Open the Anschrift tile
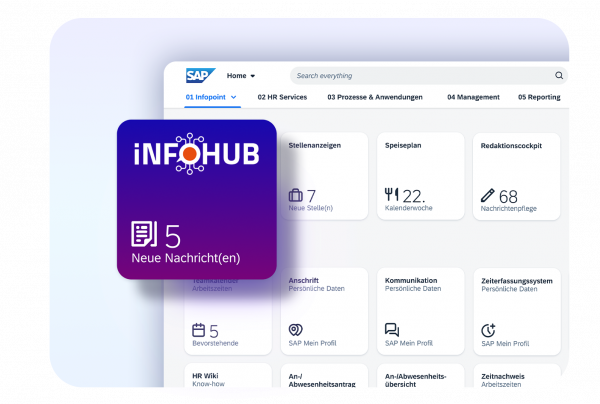 pos(324,311)
